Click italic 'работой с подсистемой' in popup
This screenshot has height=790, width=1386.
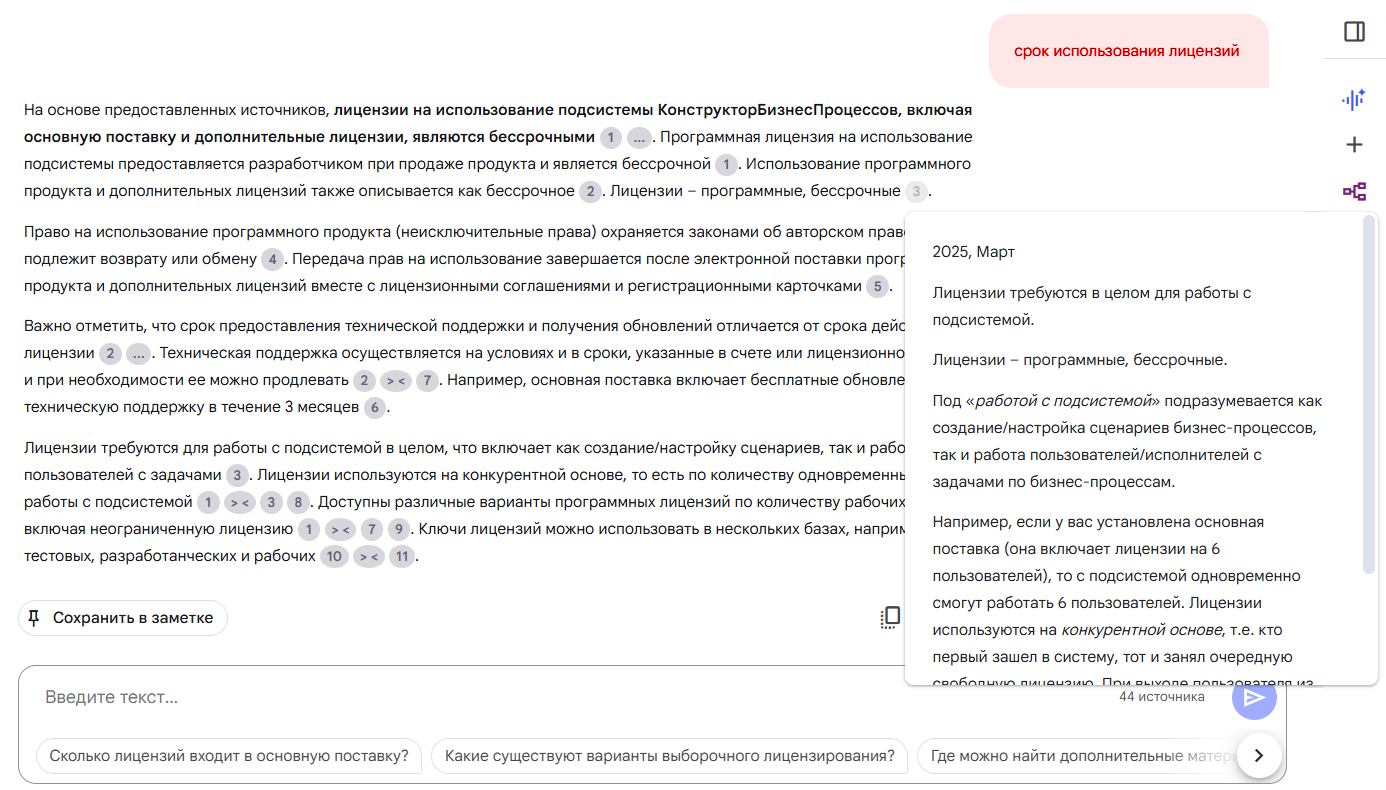[1063, 401]
